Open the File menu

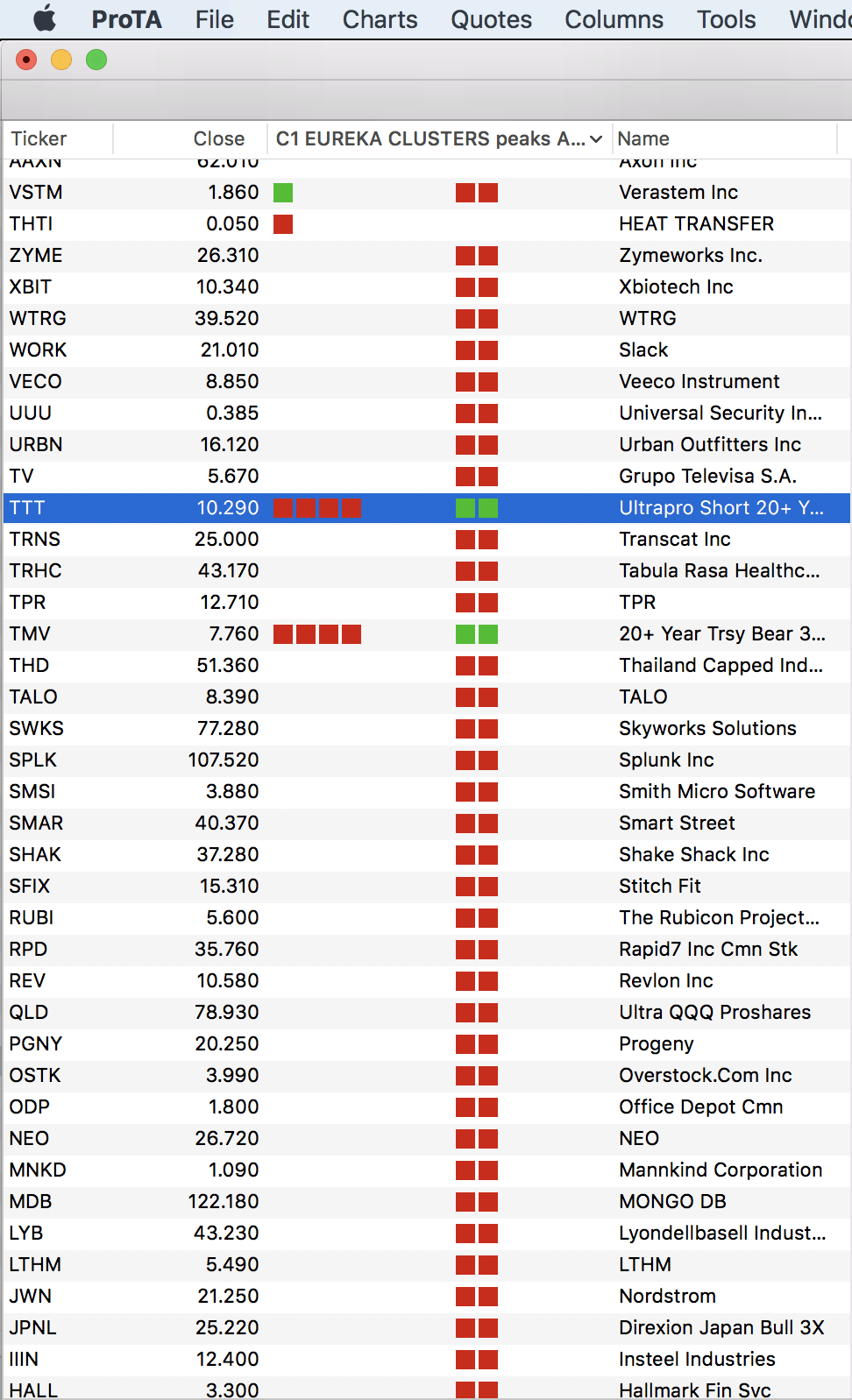coord(214,19)
